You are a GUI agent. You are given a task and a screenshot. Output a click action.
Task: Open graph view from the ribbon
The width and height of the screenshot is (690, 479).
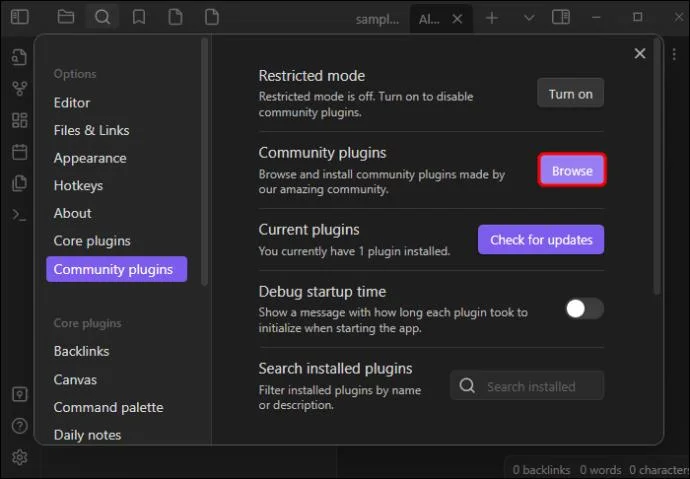[x=20, y=88]
